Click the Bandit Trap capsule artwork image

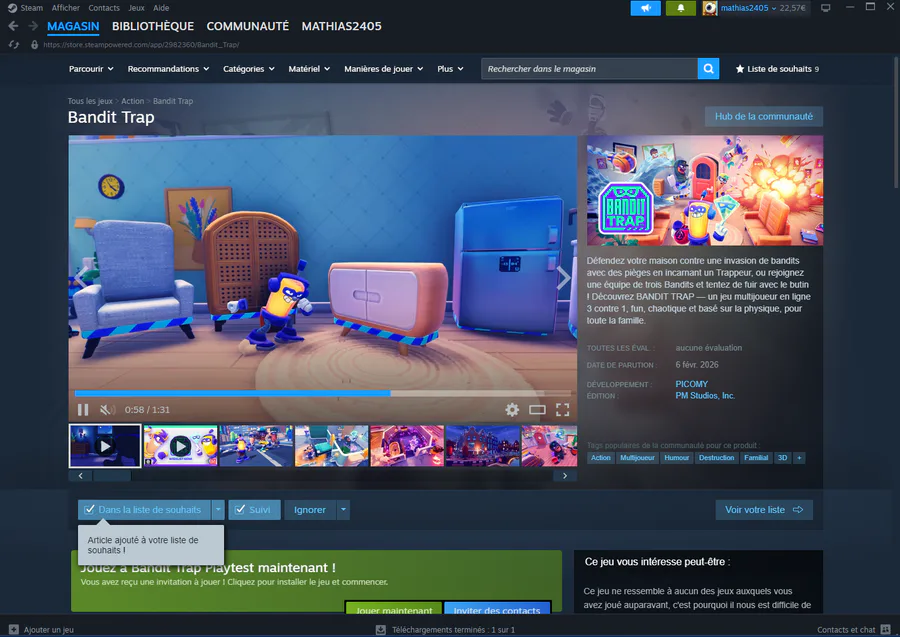[705, 191]
